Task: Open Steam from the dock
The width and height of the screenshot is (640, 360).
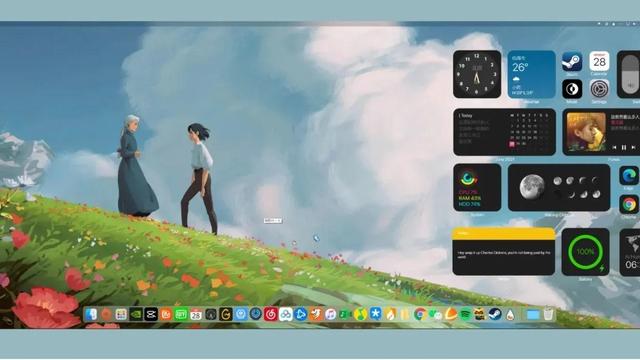Action: [495, 314]
